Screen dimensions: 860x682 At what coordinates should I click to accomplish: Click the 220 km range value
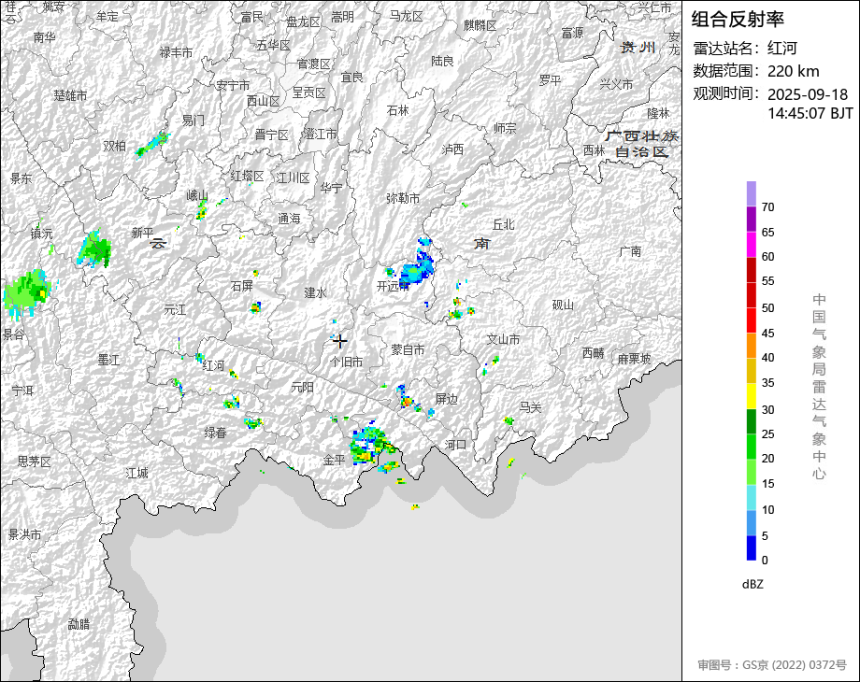tap(793, 71)
